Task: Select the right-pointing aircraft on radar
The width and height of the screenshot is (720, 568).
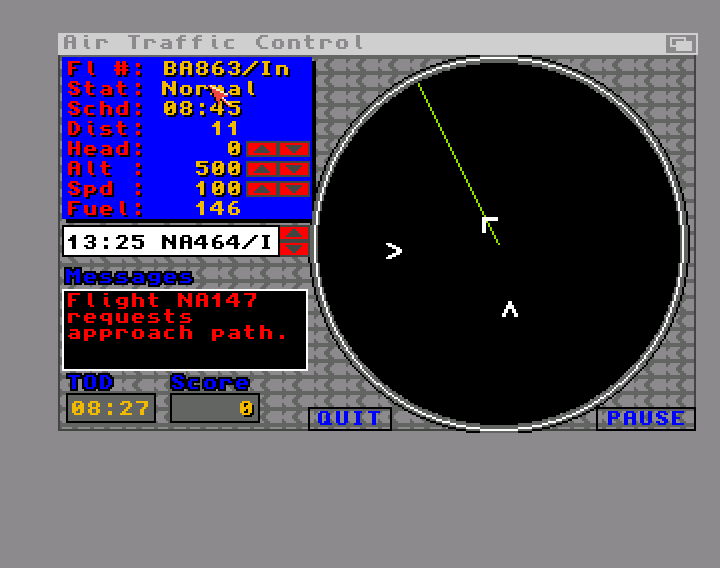Action: tap(394, 251)
